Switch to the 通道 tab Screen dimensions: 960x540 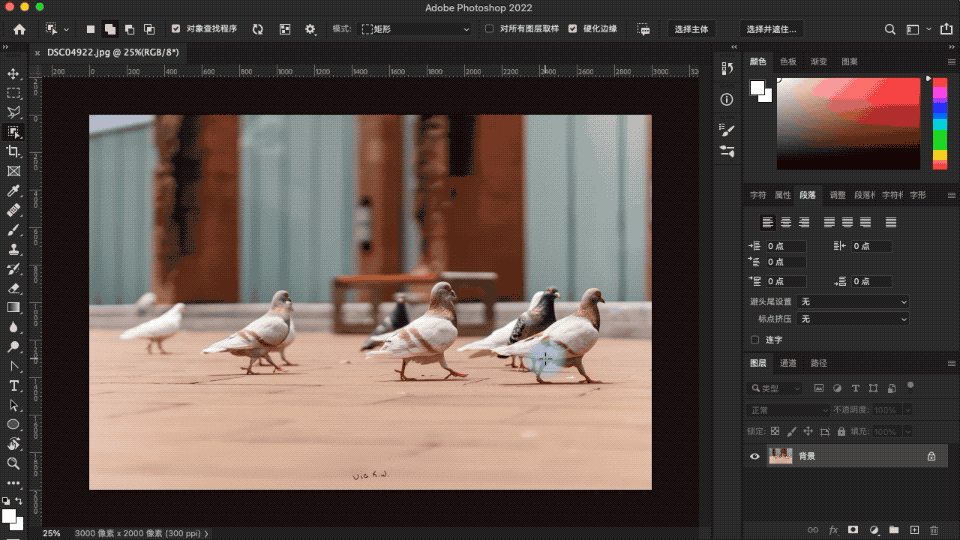(789, 363)
